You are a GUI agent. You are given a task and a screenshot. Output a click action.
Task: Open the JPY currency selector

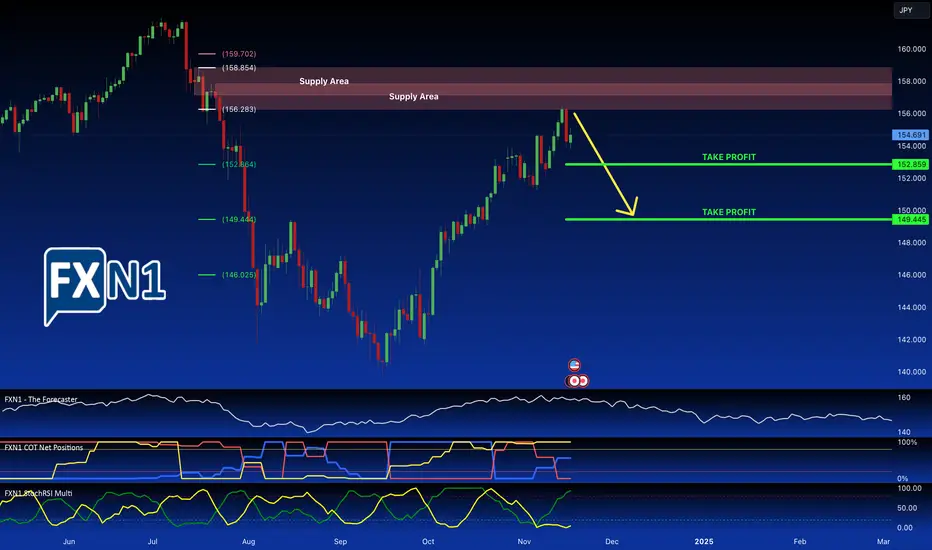coord(909,10)
